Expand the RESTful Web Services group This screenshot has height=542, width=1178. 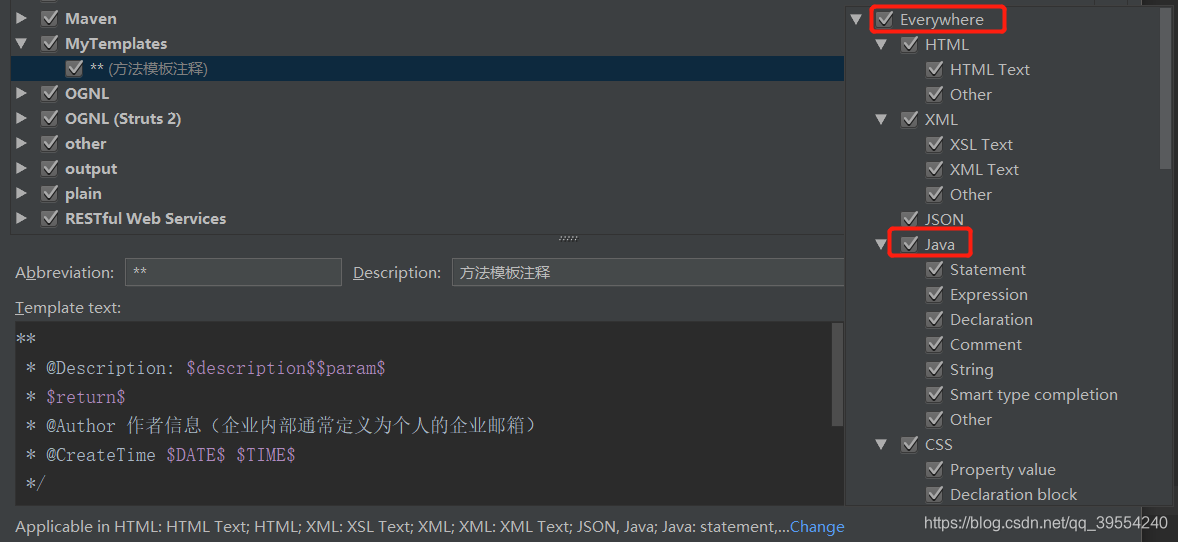pos(21,218)
